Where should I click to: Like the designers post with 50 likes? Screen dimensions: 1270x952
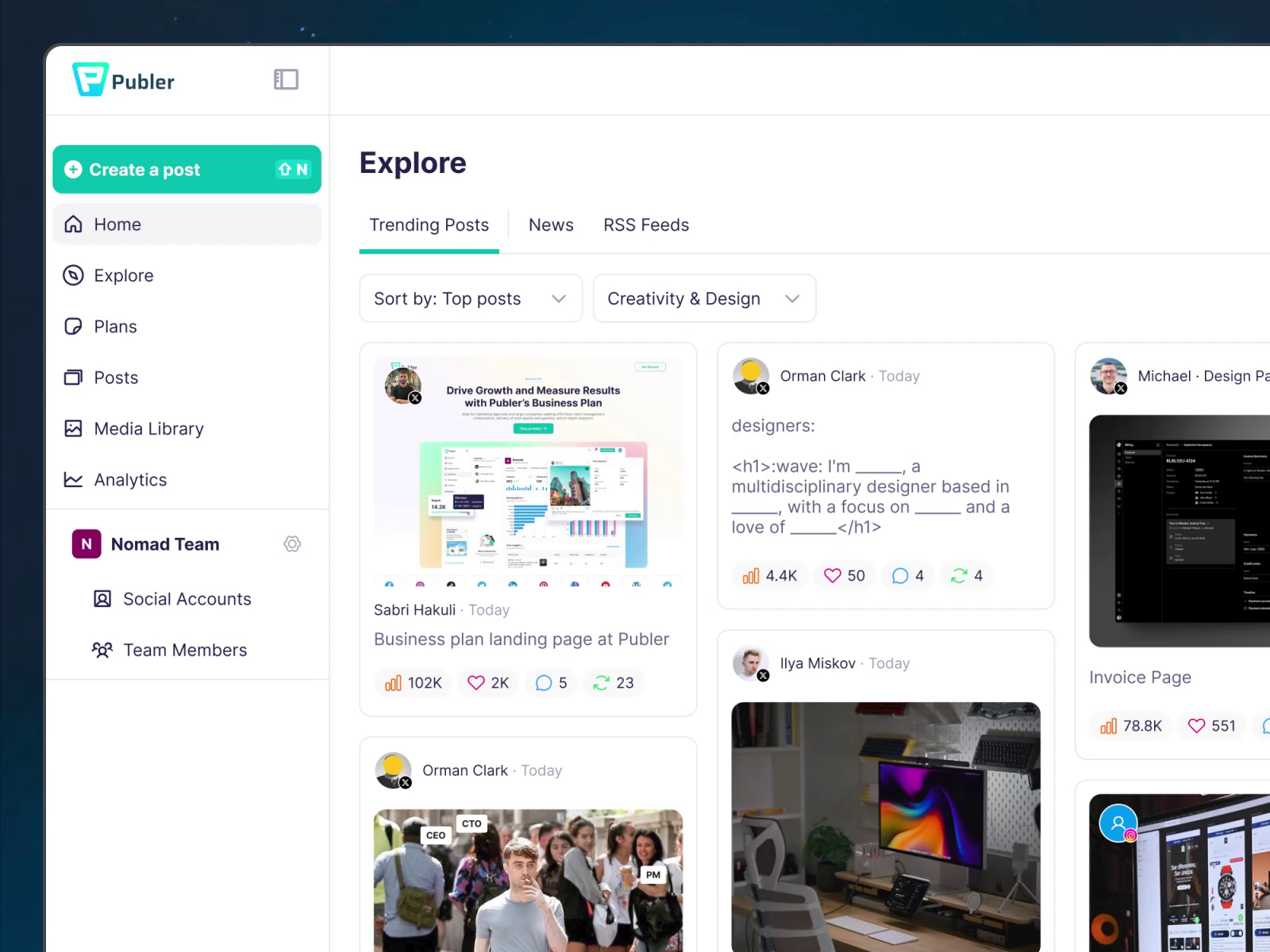(832, 576)
